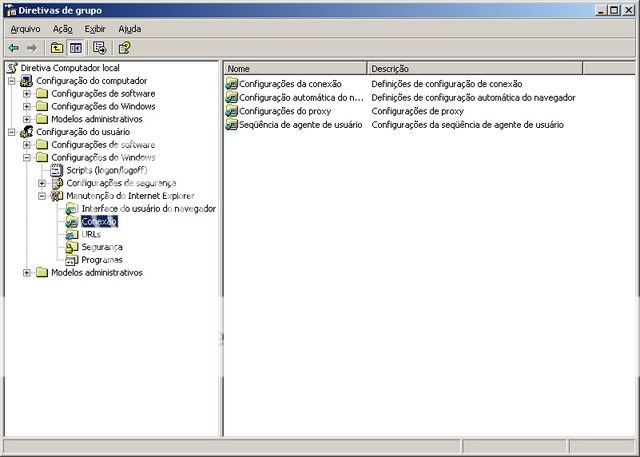Click the Interface do usuário do navegador icon

(x=72, y=209)
